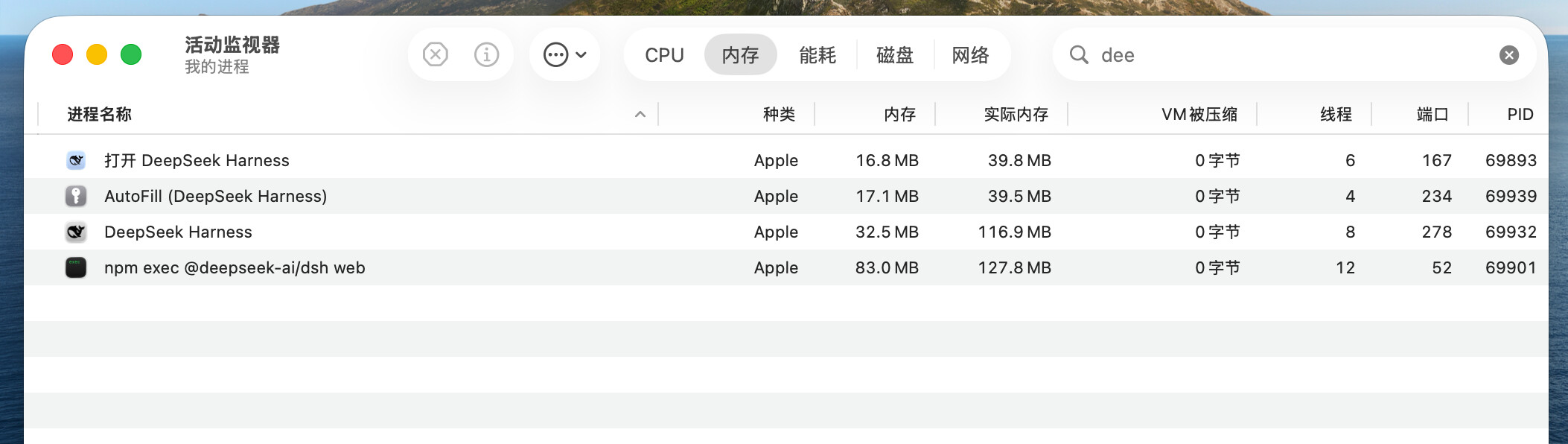Click the 83.0 MB memory value
This screenshot has width=1568, height=444.
pyautogui.click(x=887, y=267)
